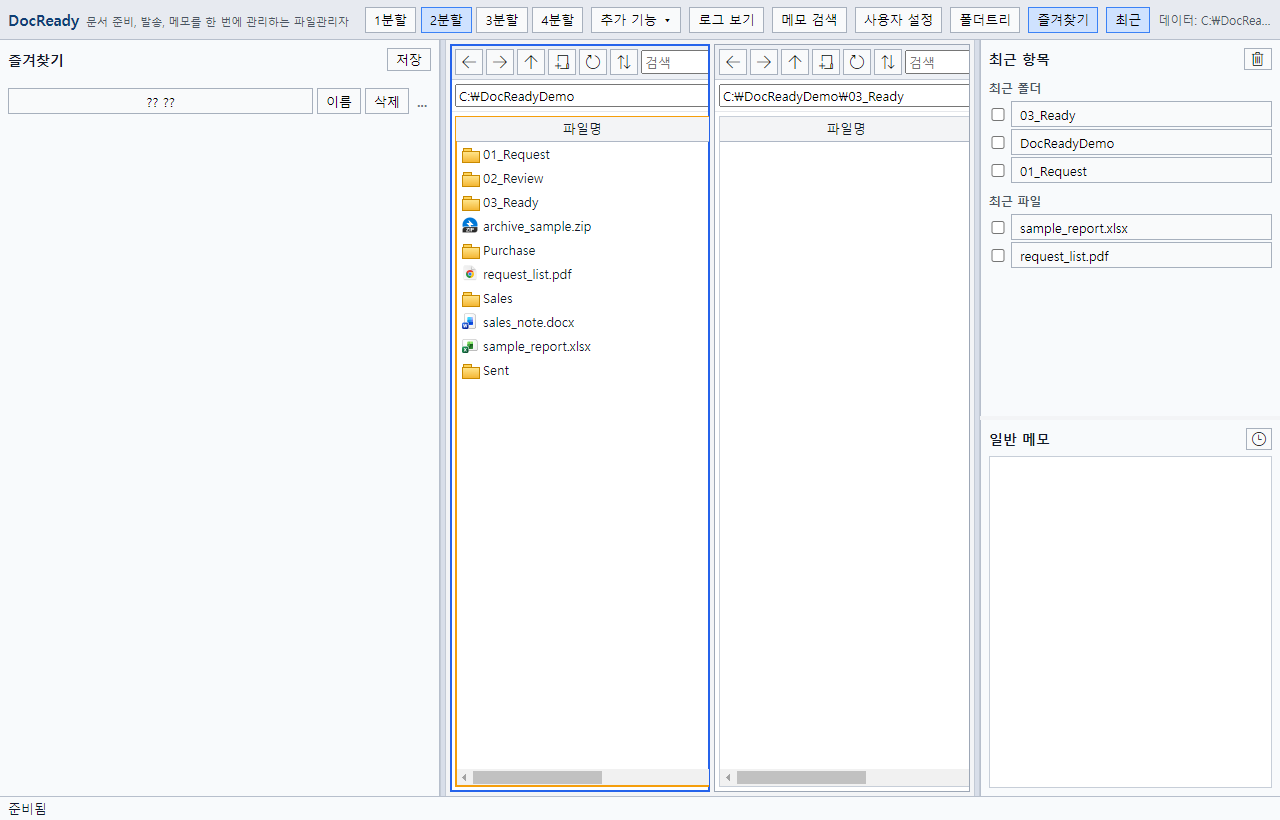Go up one folder in the left pane
The image size is (1280, 820).
tap(531, 62)
